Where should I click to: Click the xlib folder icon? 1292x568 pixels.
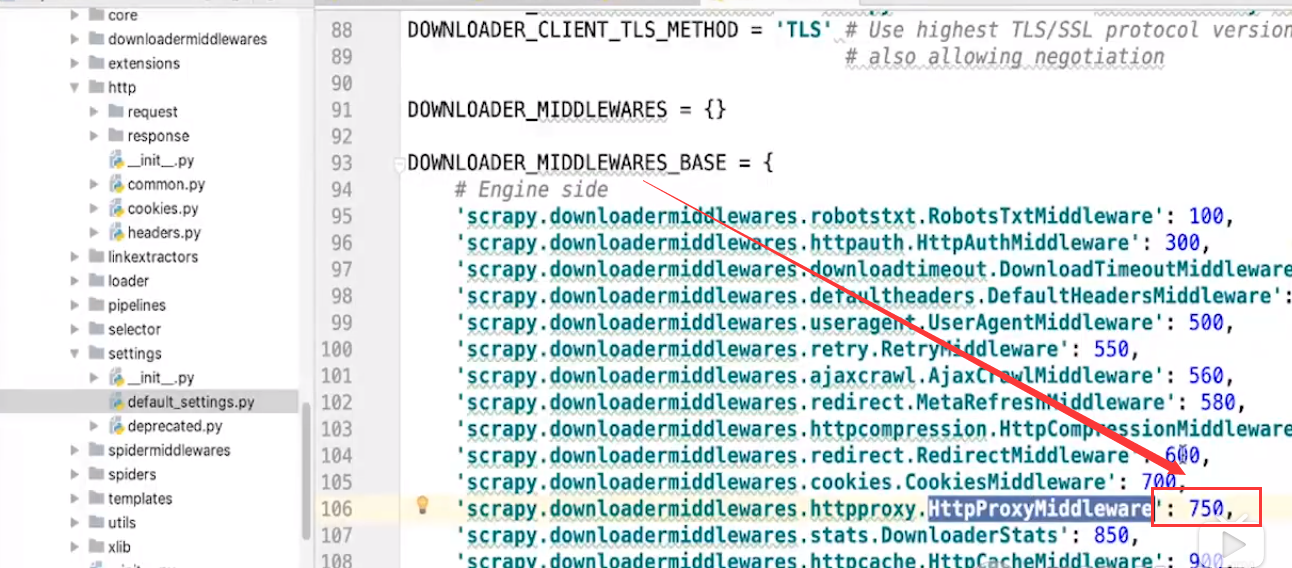96,546
